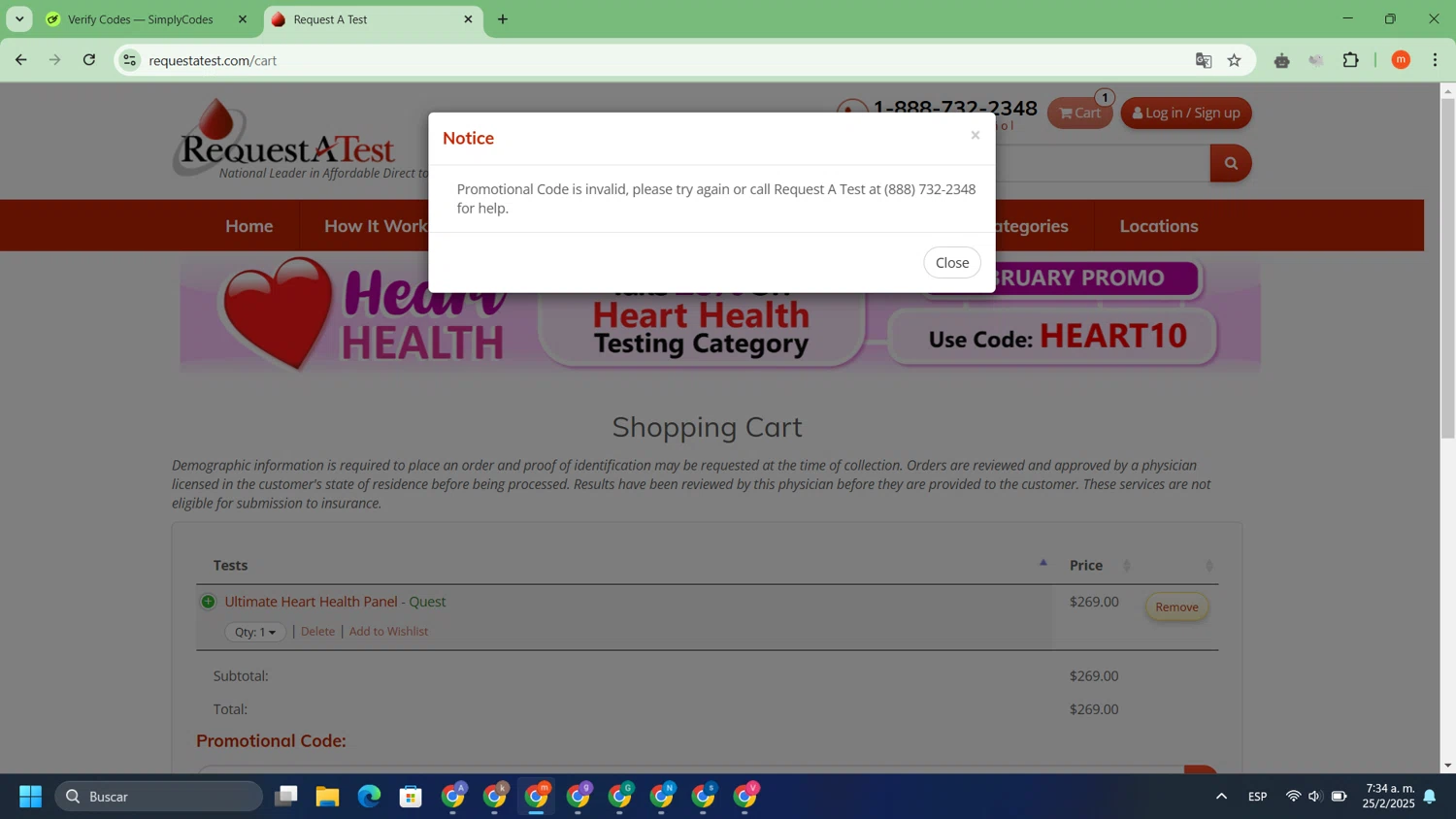The height and width of the screenshot is (819, 1456).
Task: Click the Request A Test logo
Action: pos(287,141)
